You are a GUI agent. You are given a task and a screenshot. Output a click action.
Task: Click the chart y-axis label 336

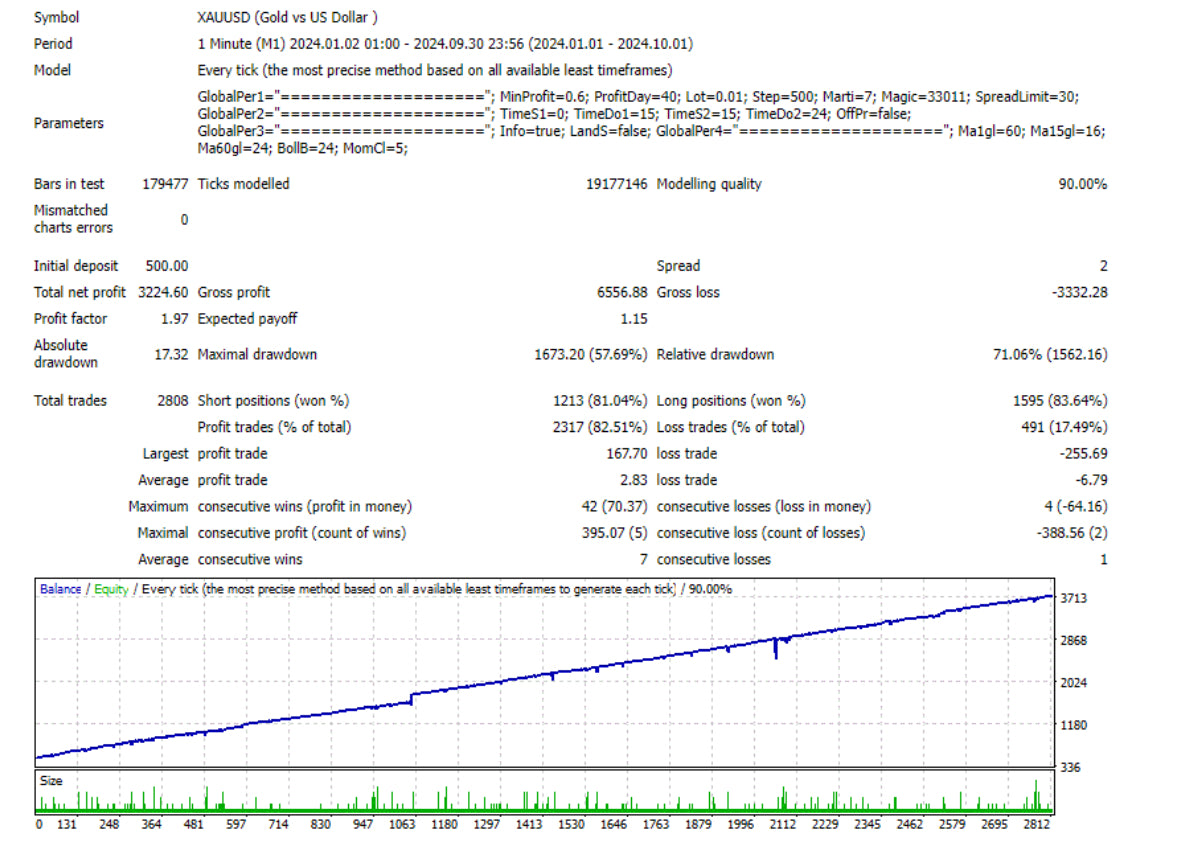click(1070, 767)
